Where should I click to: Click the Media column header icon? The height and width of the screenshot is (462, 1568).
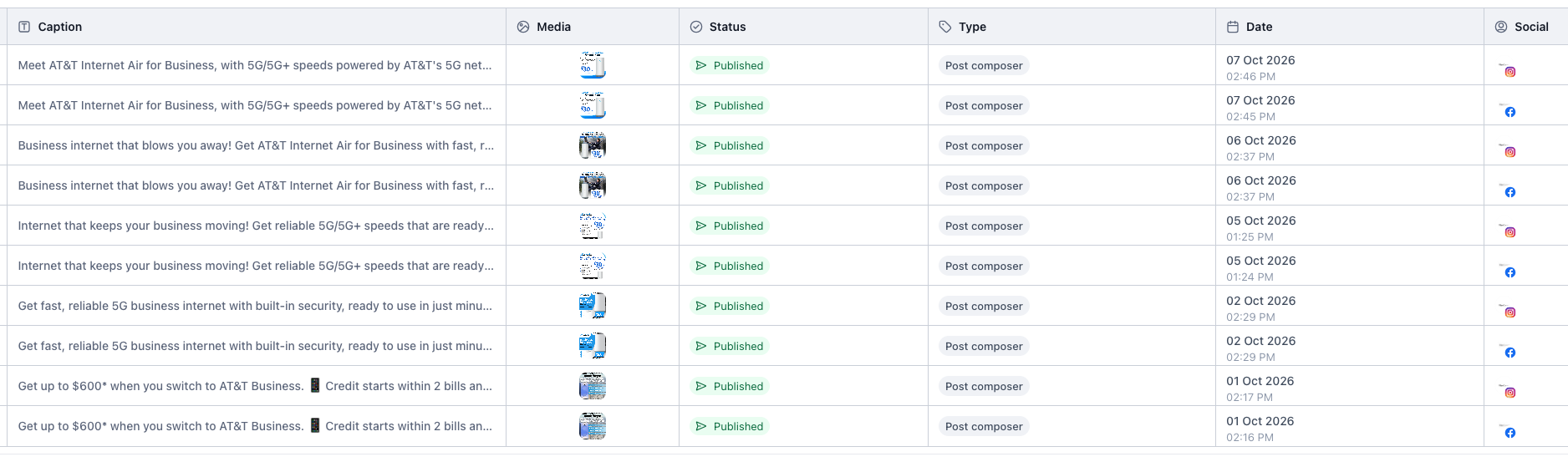[x=523, y=27]
